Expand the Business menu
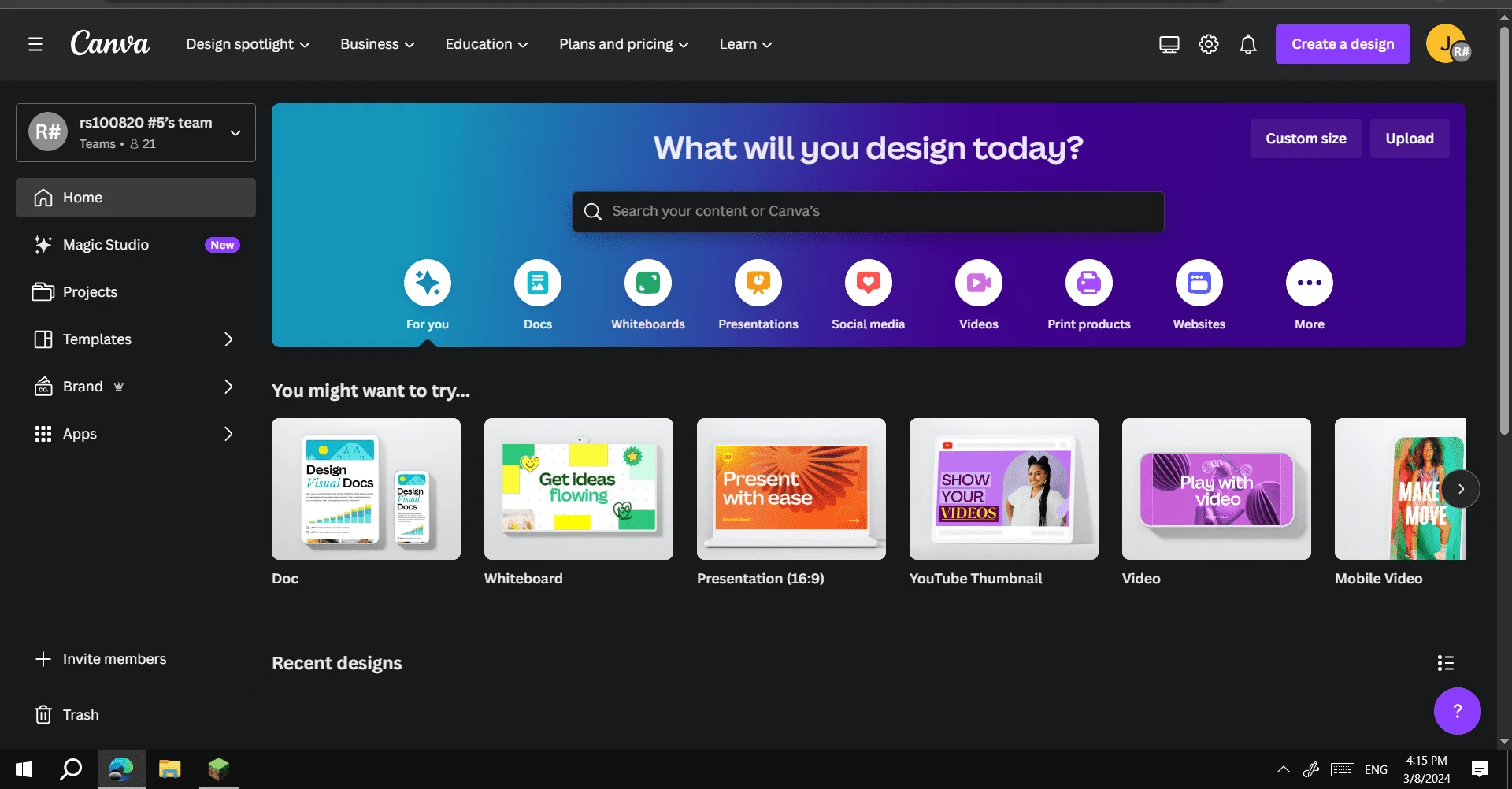This screenshot has height=789, width=1512. 377,44
